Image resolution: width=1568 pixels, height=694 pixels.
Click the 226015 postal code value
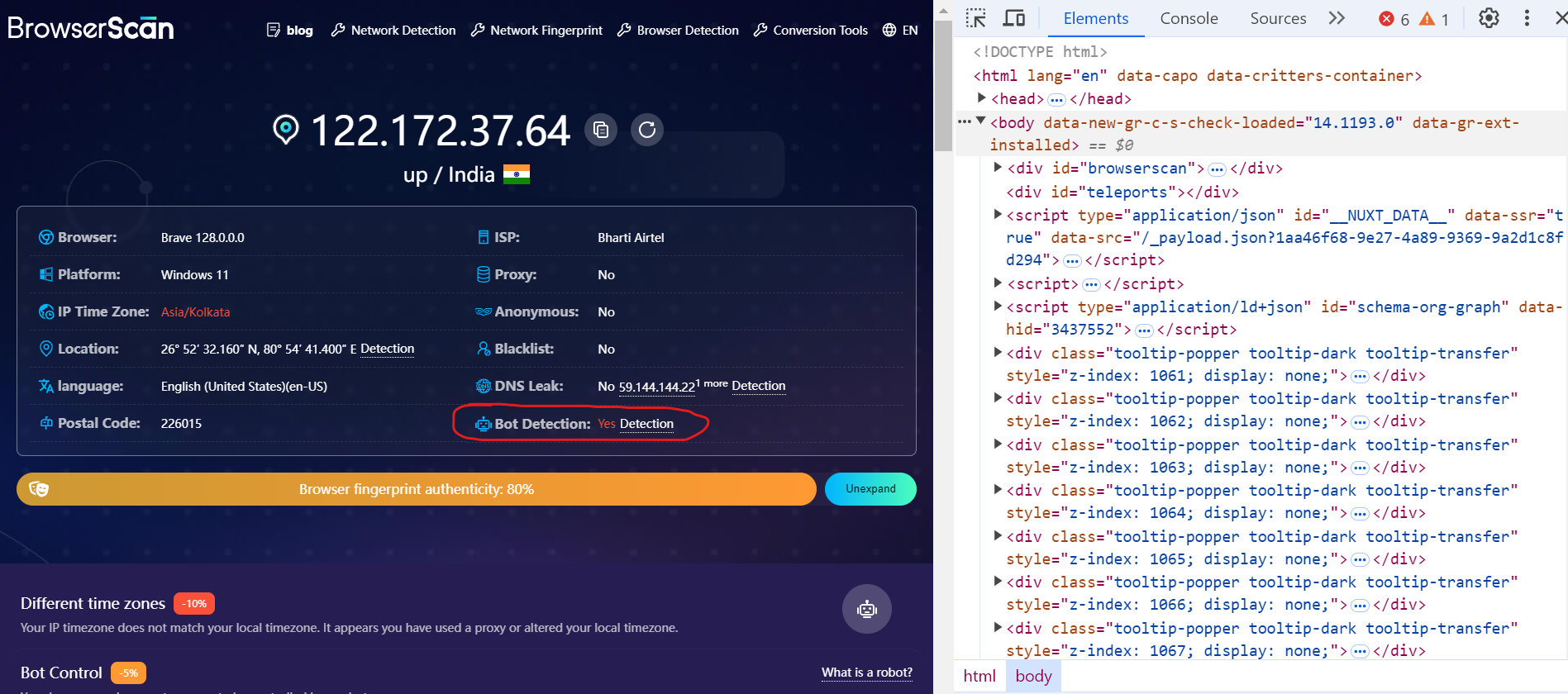point(181,423)
